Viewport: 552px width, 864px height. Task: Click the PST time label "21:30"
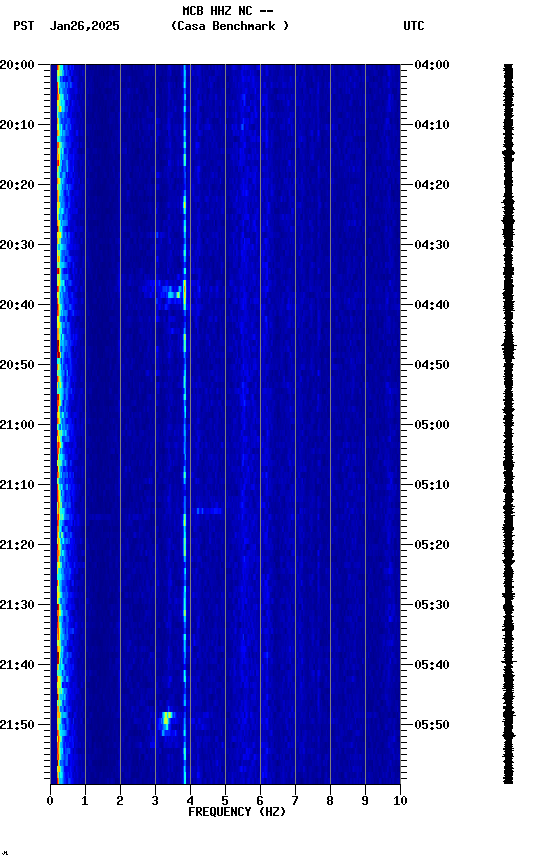17,606
